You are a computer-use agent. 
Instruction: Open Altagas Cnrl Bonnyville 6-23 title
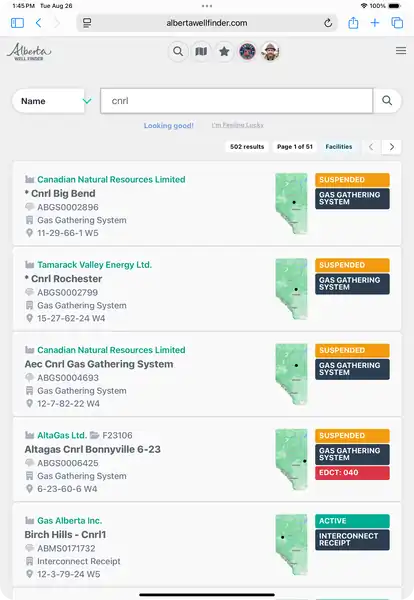tap(93, 449)
